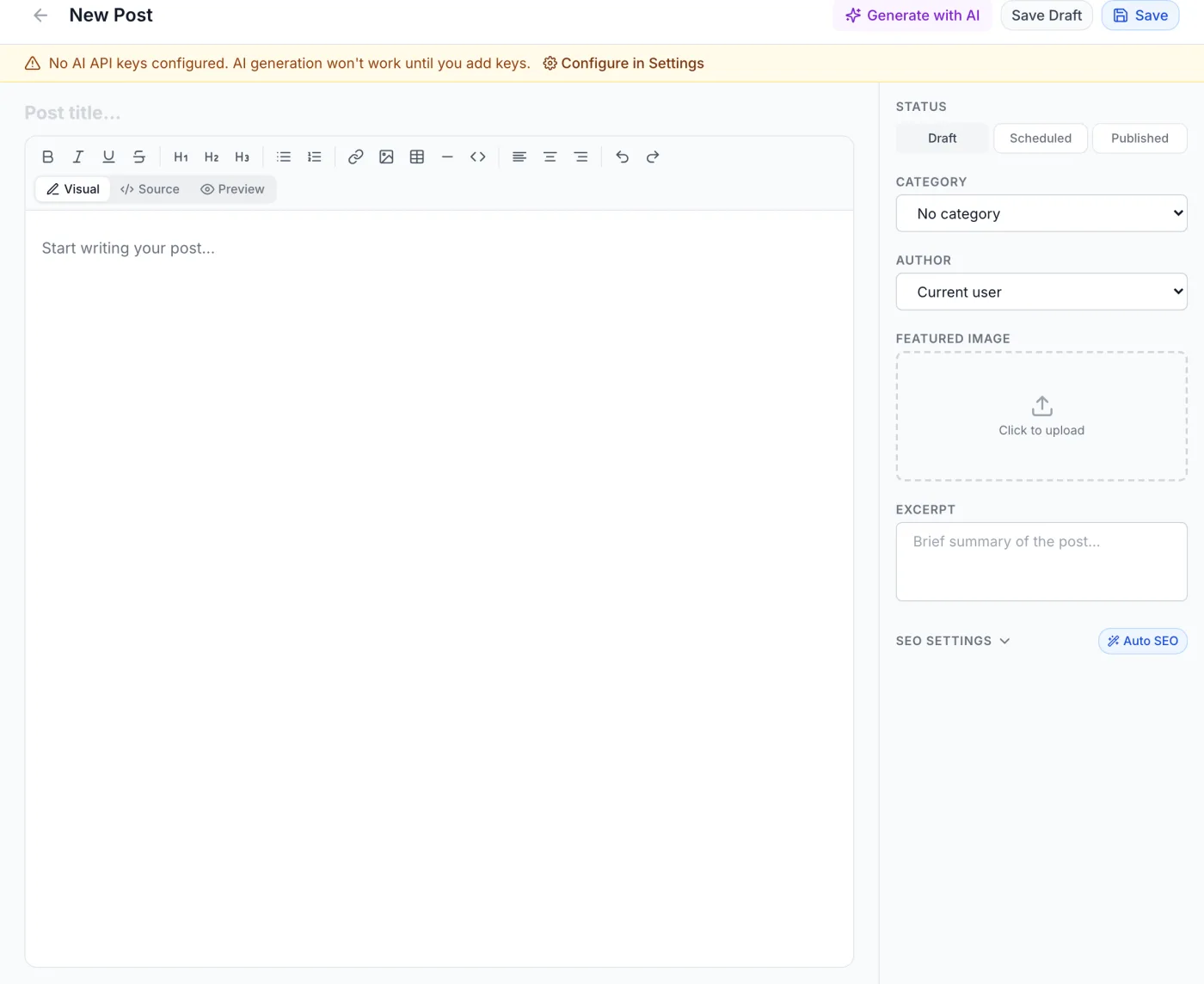Open the Preview tab
This screenshot has width=1204, height=984.
(x=232, y=189)
